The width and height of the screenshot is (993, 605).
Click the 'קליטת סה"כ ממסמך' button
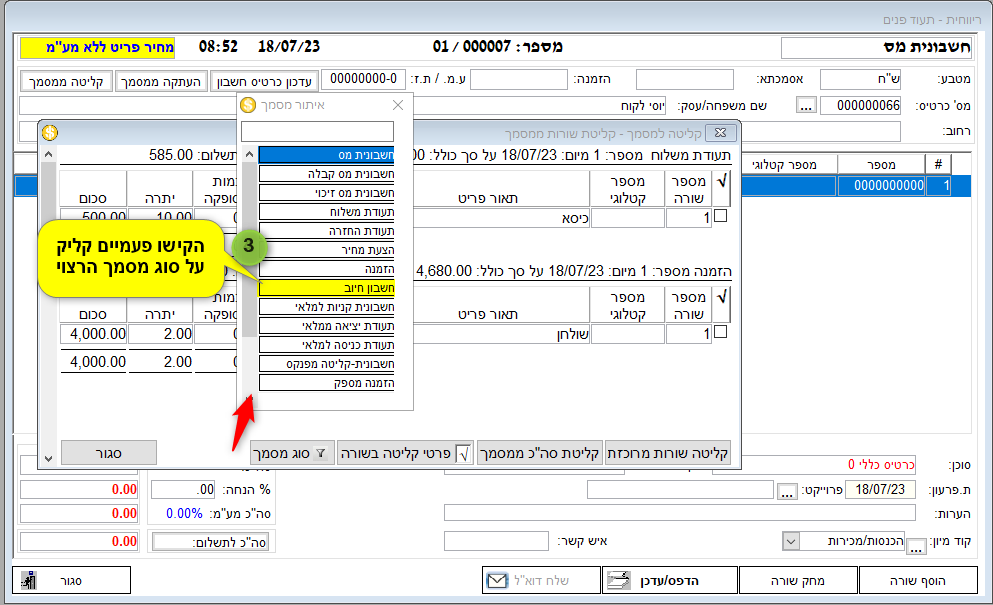click(539, 454)
